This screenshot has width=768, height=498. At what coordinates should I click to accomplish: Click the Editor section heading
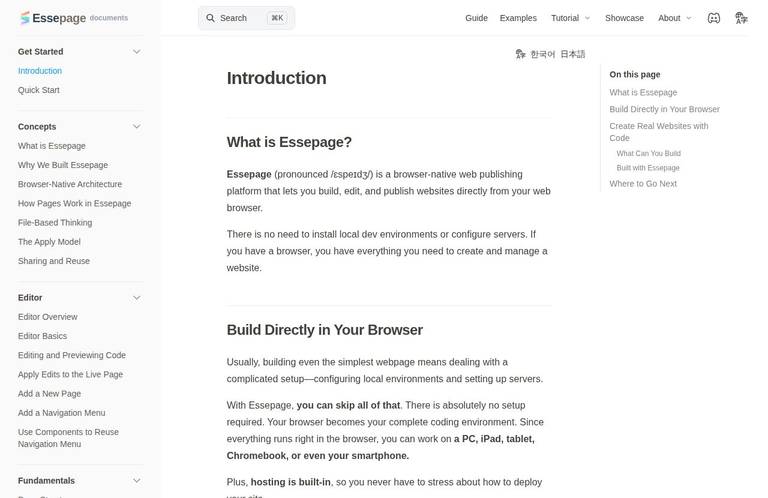tap(30, 297)
